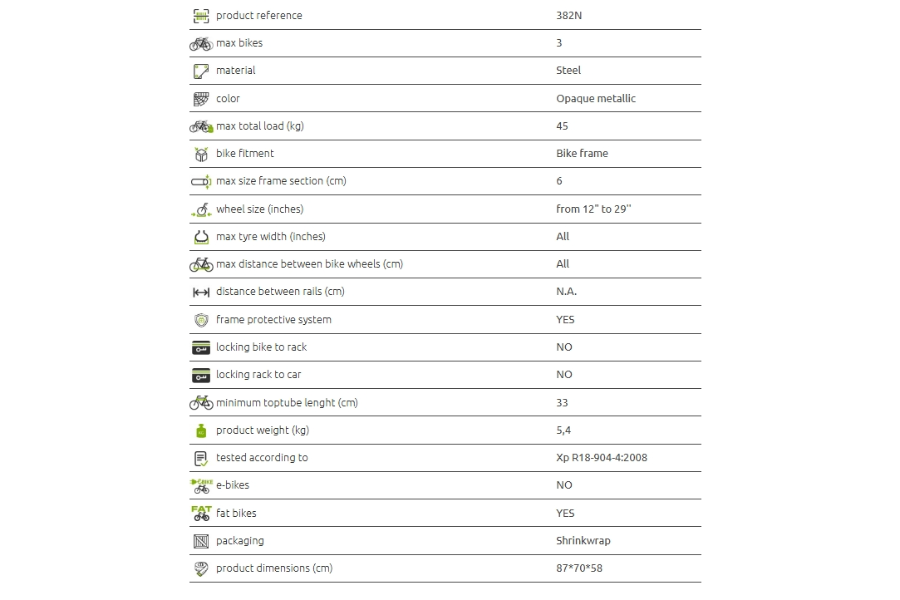Click the max tyre width icon
Screen dimensions: 900x600
tap(201, 237)
